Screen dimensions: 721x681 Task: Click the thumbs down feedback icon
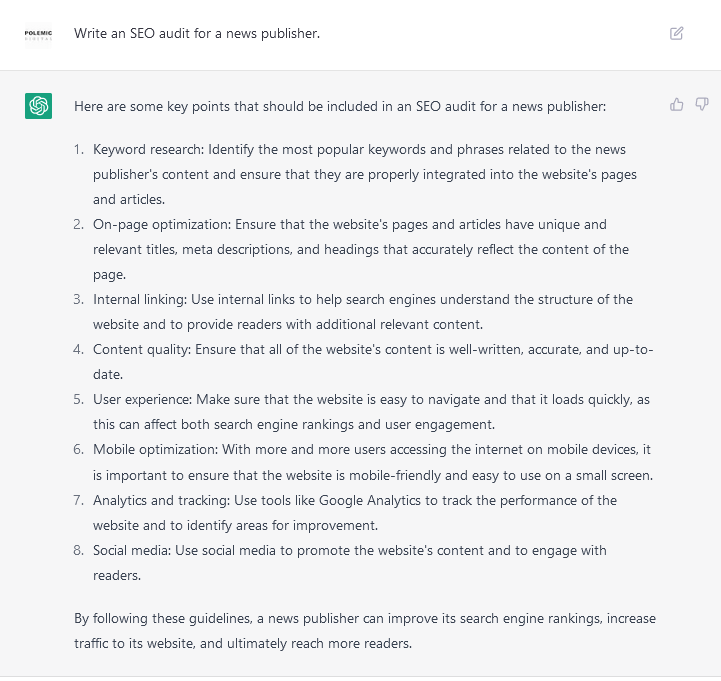point(702,104)
